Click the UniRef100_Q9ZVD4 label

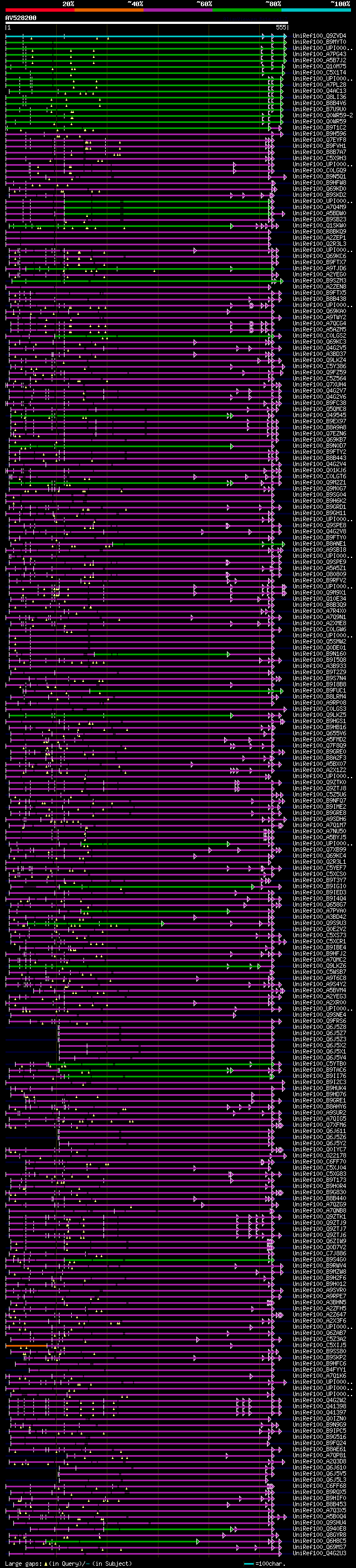pos(319,36)
